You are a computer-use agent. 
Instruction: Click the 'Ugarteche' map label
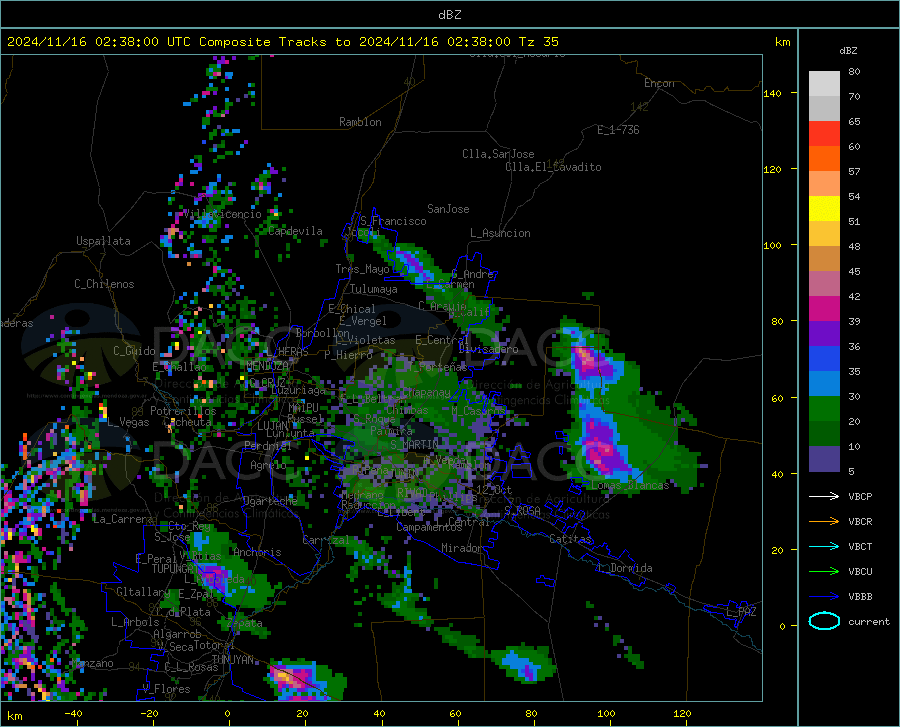click(270, 500)
